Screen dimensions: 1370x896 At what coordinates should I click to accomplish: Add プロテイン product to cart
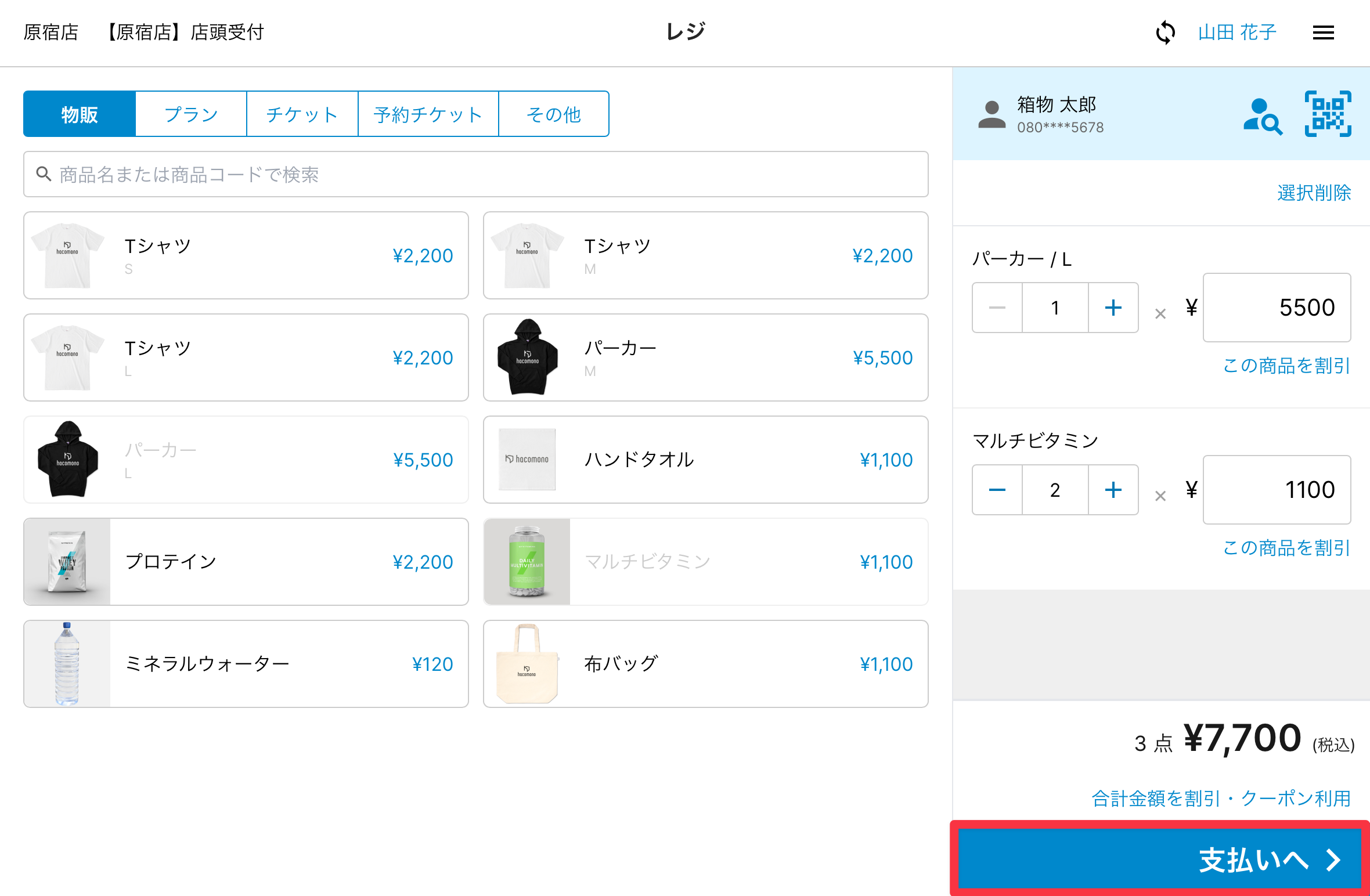tap(246, 562)
